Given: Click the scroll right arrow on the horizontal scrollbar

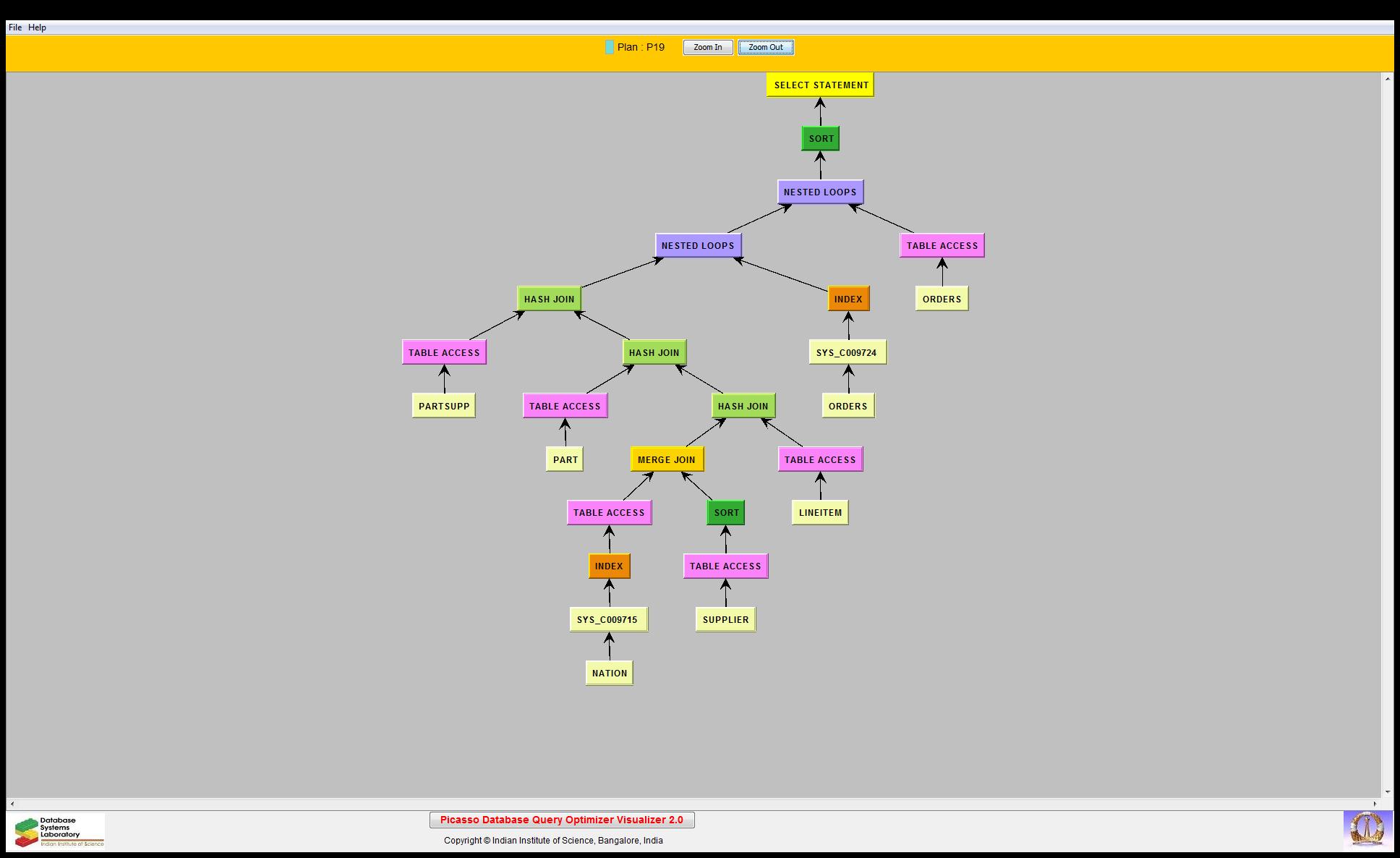Looking at the screenshot, I should 1377,804.
